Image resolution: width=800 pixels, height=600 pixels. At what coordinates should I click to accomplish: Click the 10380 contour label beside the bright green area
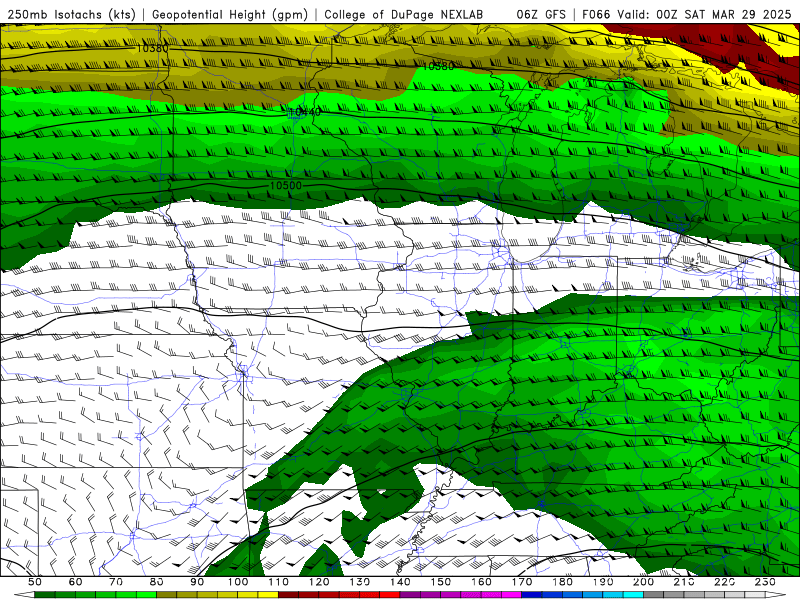coord(438,66)
